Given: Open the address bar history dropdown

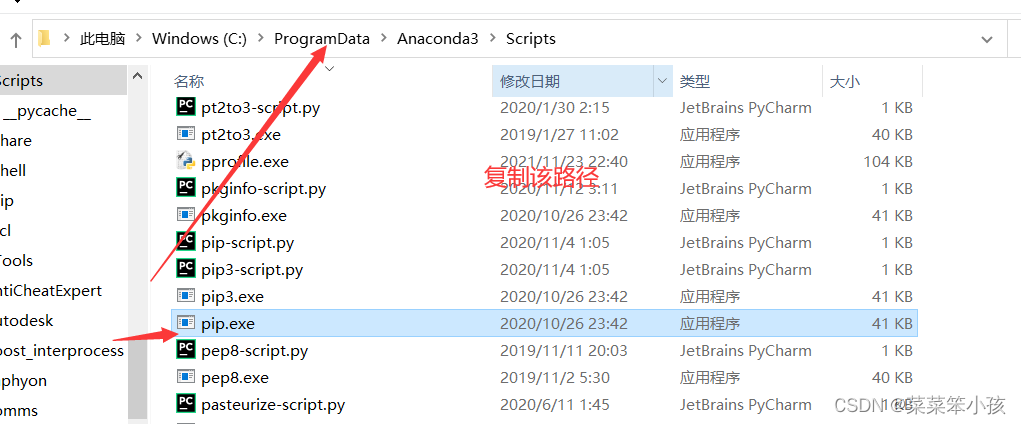Looking at the screenshot, I should tap(986, 39).
